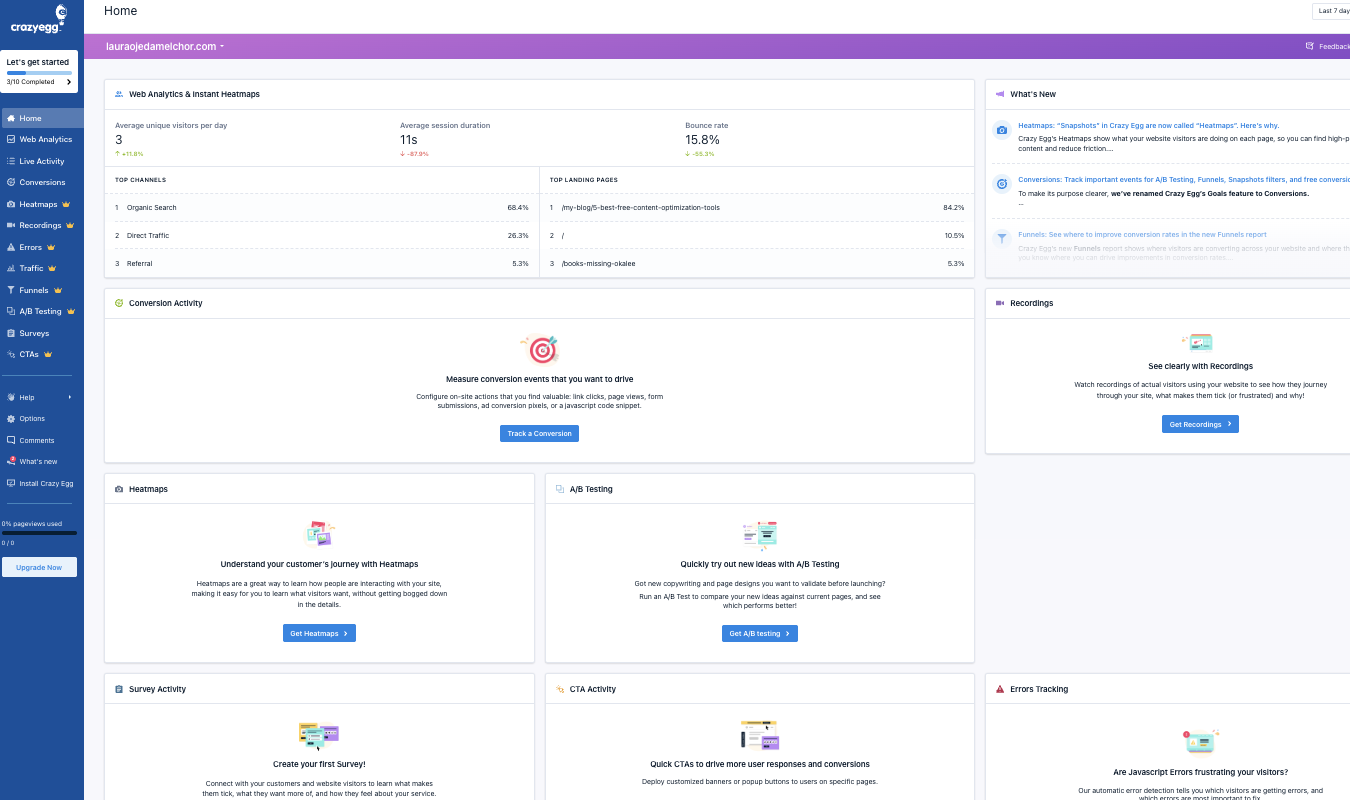Open the Feedback panel in the purple bar
This screenshot has width=1350, height=800.
click(1330, 45)
